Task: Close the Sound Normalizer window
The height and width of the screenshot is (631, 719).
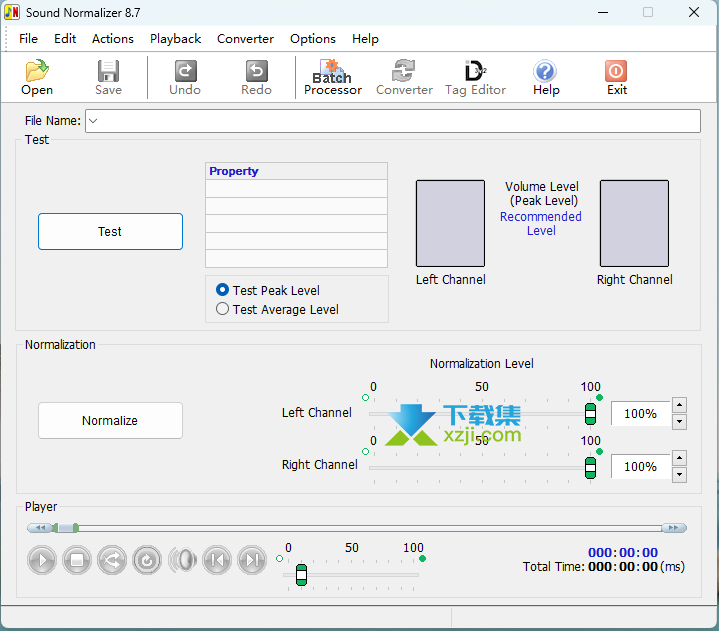Action: tap(694, 12)
